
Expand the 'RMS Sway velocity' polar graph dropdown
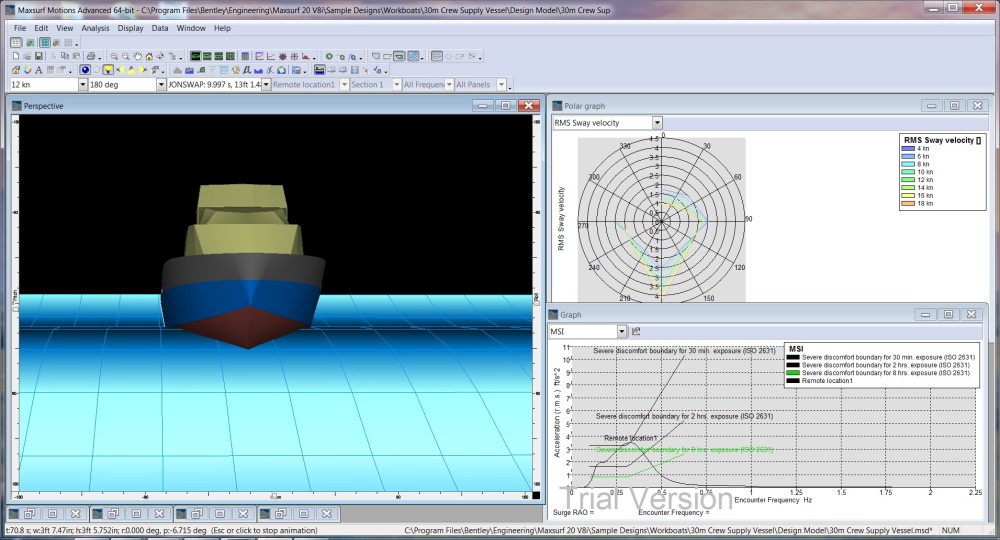[657, 122]
